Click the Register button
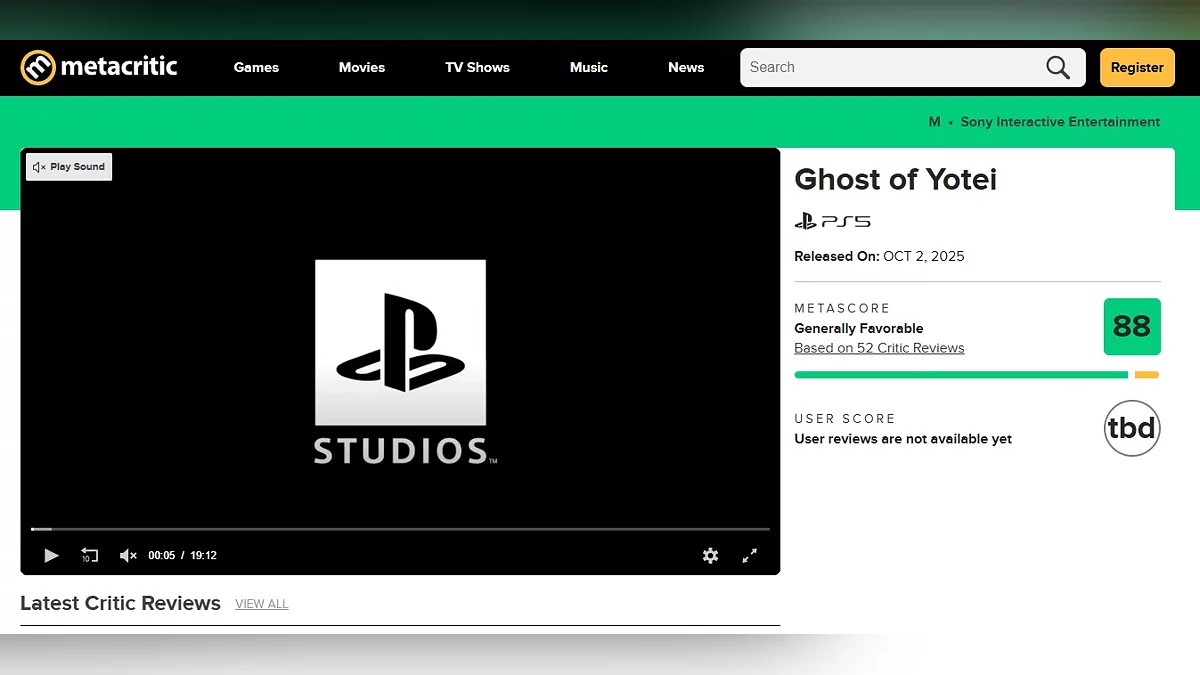Screen dimensions: 1200x675 [1137, 67]
